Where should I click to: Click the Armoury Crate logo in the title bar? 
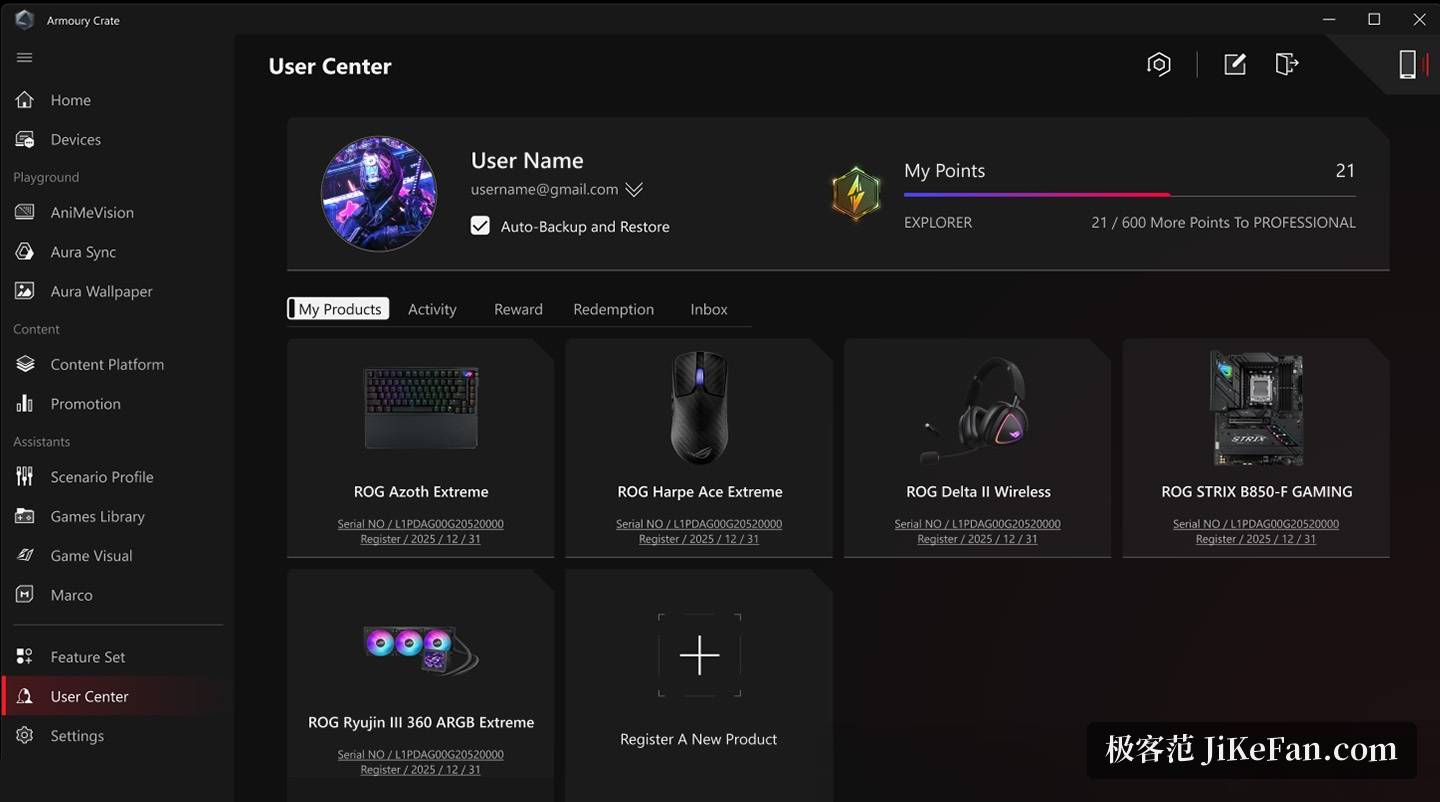(x=25, y=20)
